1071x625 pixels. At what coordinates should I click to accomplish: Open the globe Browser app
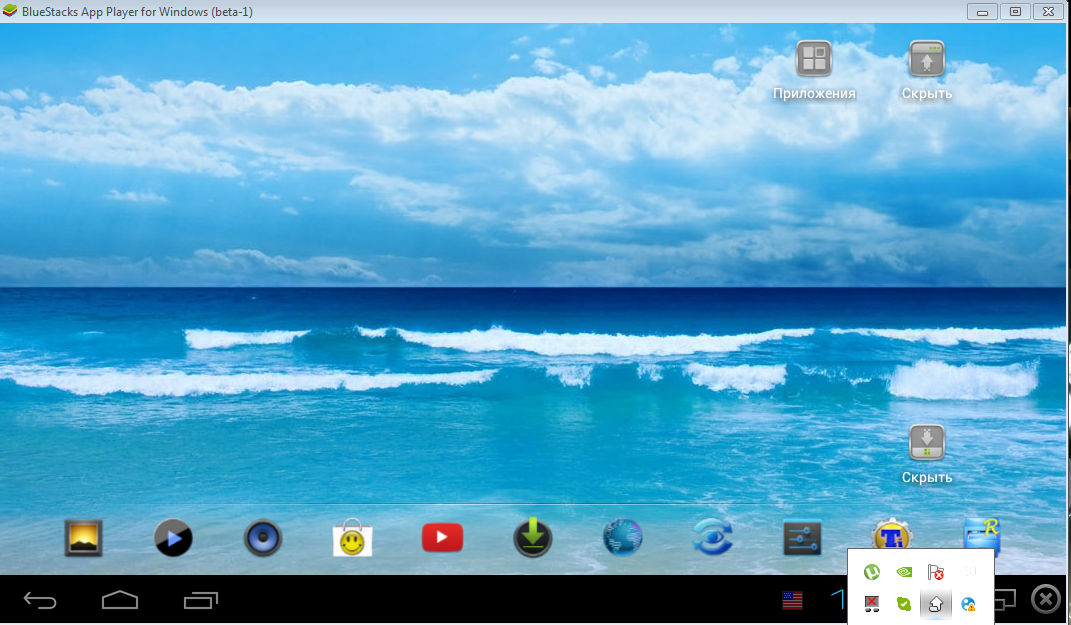pyautogui.click(x=622, y=538)
